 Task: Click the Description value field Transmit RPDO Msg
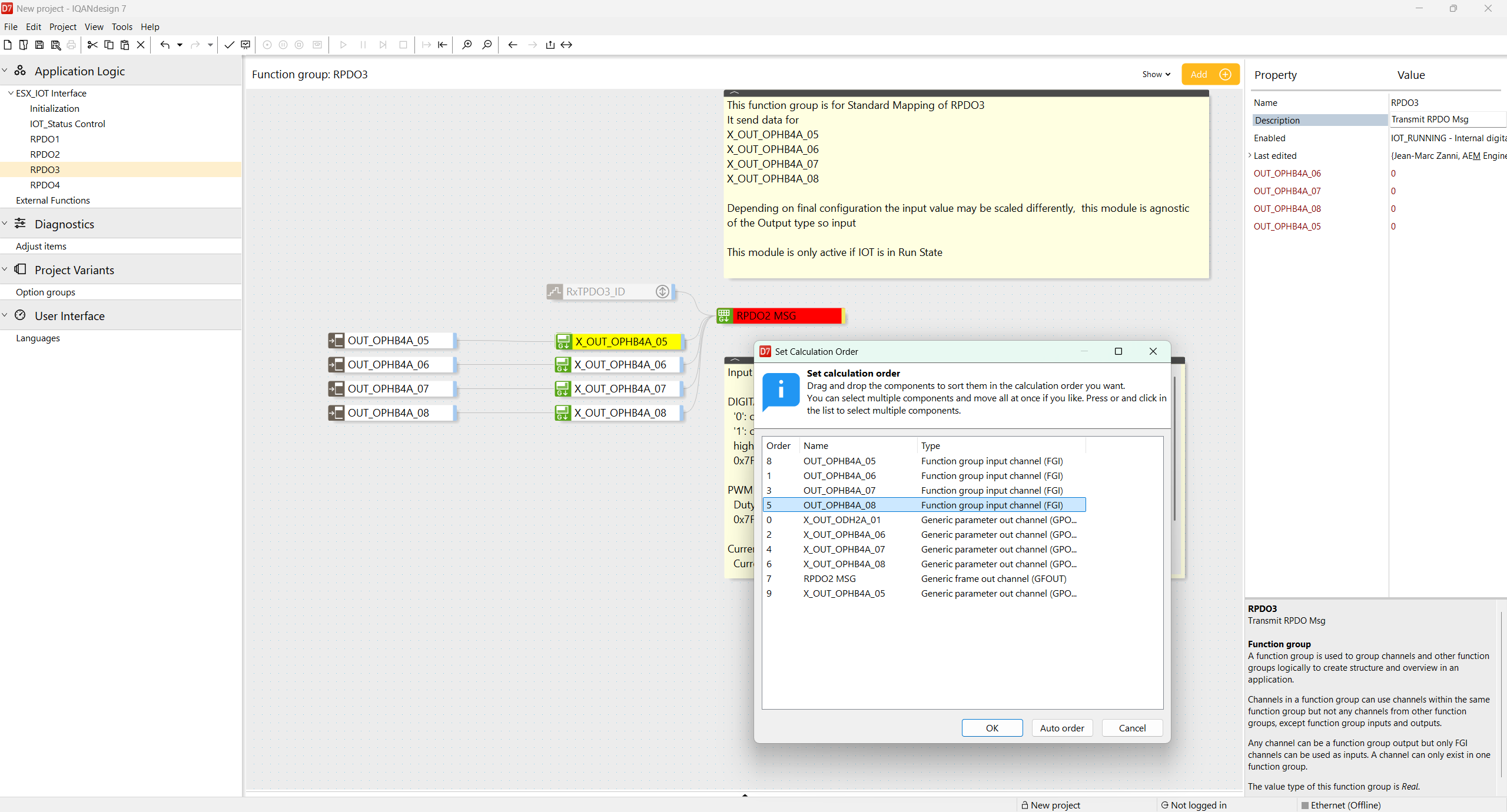1447,119
